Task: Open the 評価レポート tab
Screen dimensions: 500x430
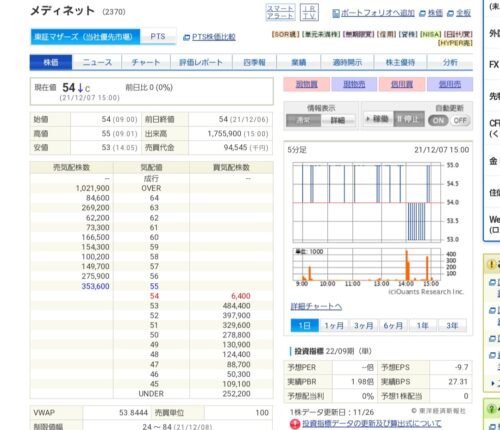Action: click(x=201, y=62)
